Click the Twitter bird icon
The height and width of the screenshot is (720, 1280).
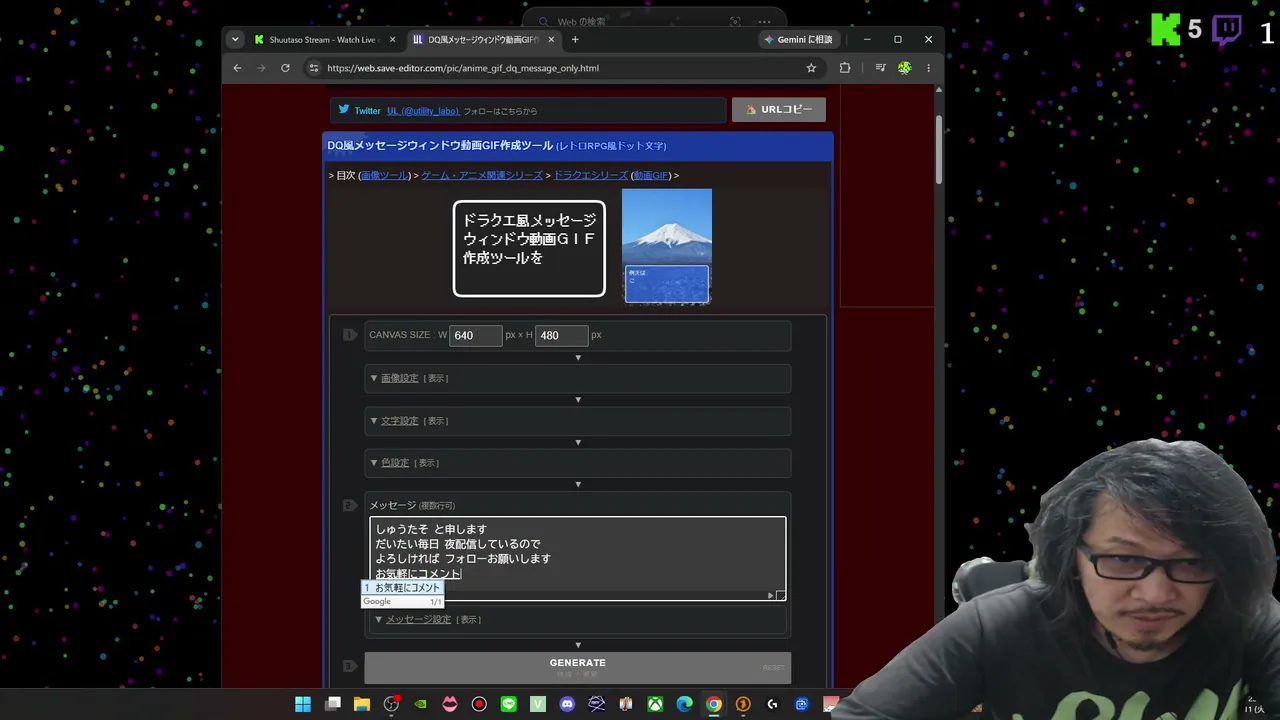tap(344, 110)
